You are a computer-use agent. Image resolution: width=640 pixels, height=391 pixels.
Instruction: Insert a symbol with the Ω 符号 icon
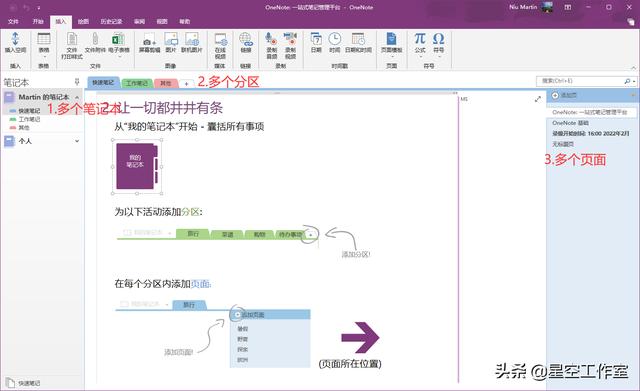[438, 39]
